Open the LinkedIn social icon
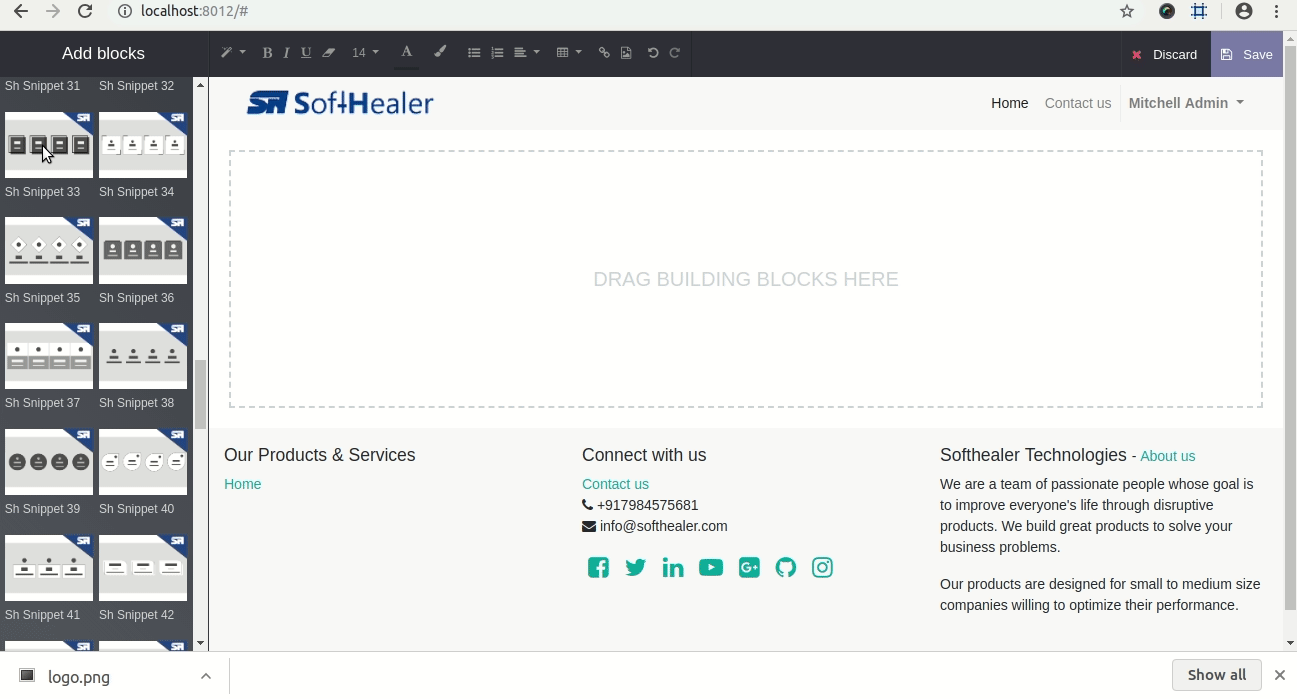This screenshot has height=699, width=1297. pos(673,568)
